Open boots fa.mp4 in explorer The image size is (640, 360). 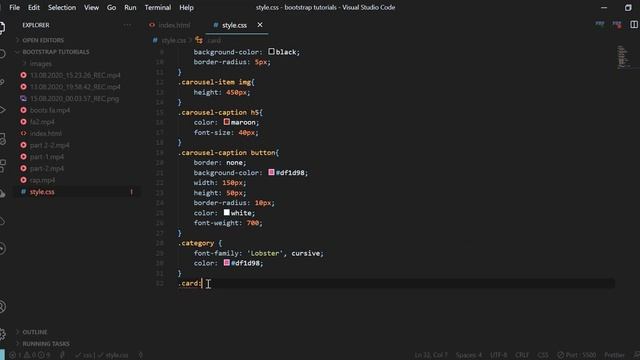[x=50, y=110]
